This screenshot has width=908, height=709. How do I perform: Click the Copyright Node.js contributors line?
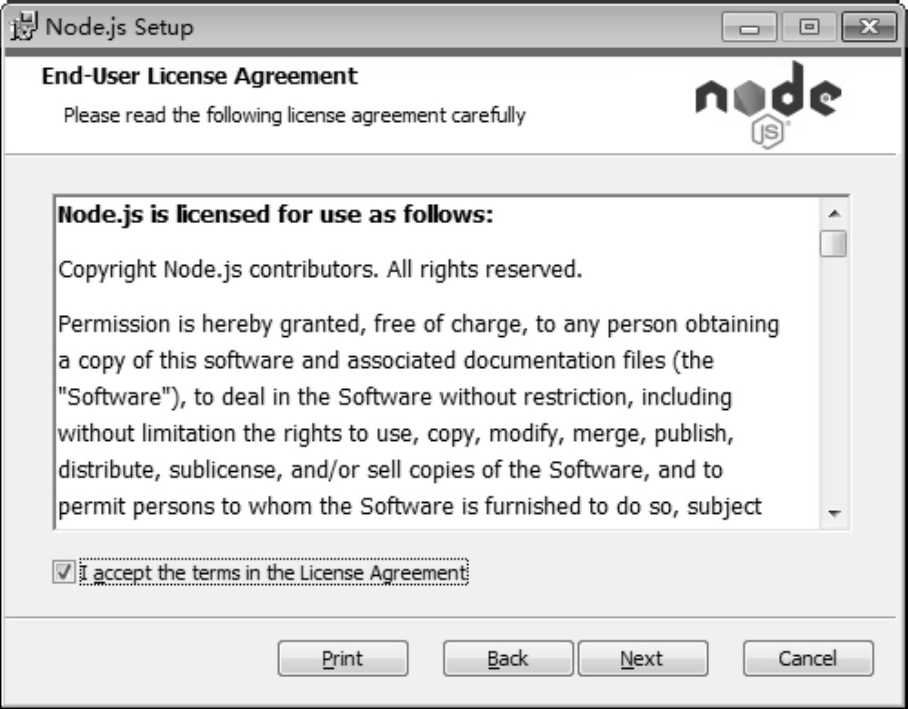pyautogui.click(x=319, y=270)
